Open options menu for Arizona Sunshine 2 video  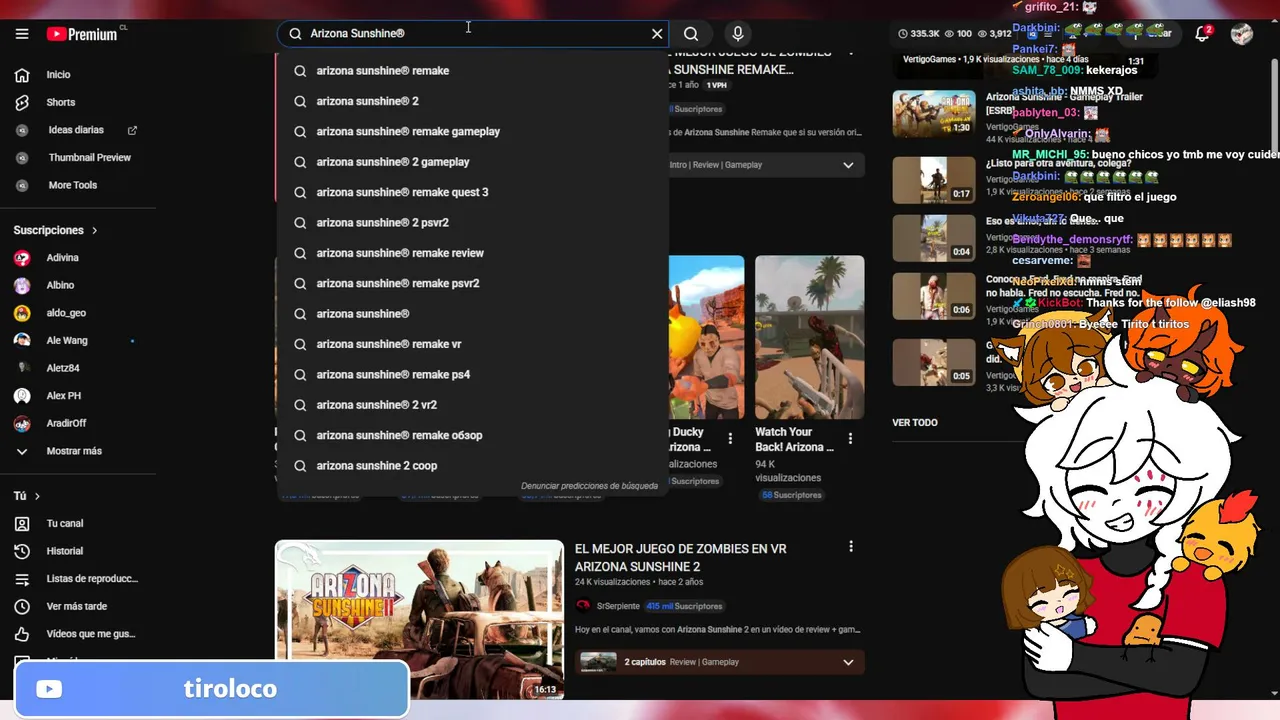pos(851,547)
